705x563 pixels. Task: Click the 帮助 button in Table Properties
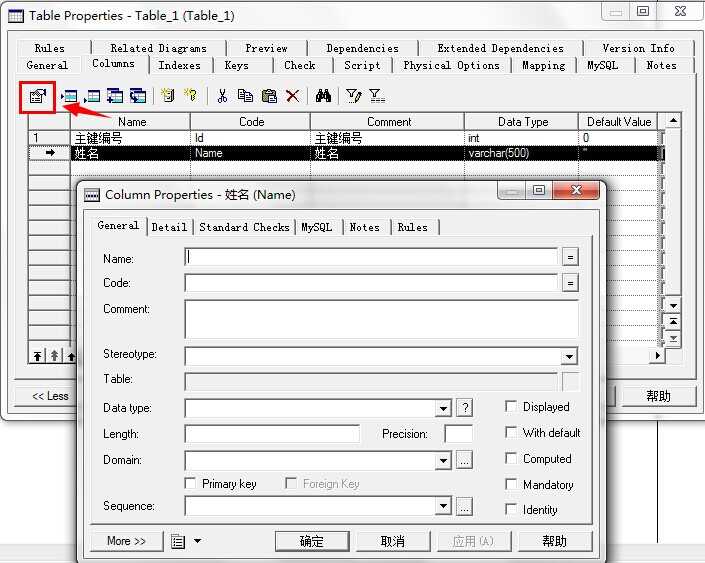tap(658, 396)
